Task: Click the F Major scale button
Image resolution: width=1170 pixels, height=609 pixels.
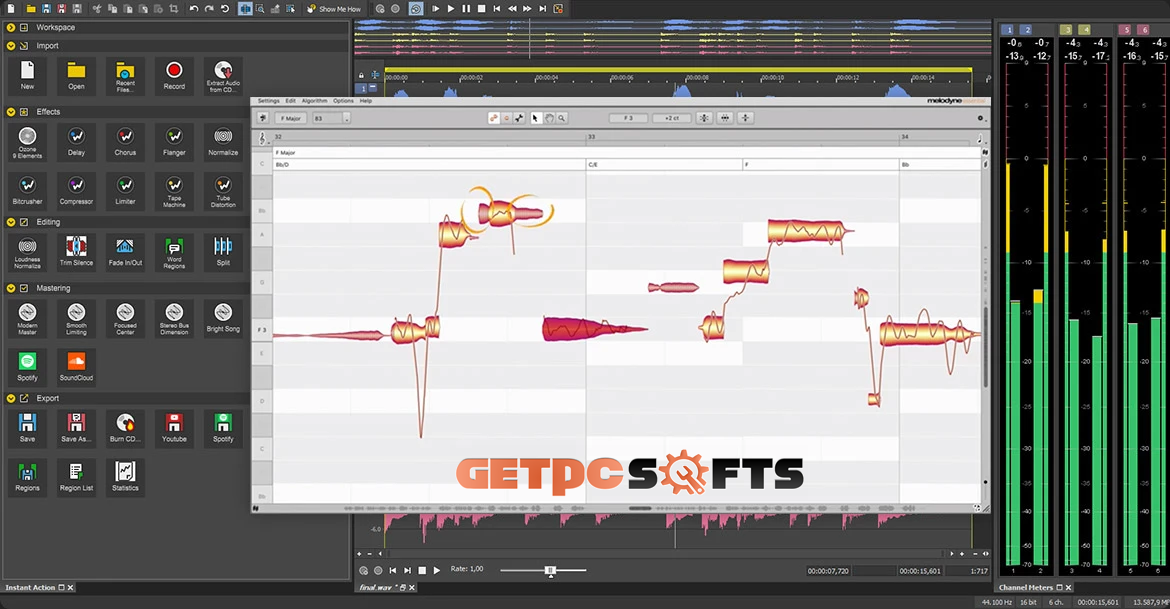Action: (x=291, y=118)
